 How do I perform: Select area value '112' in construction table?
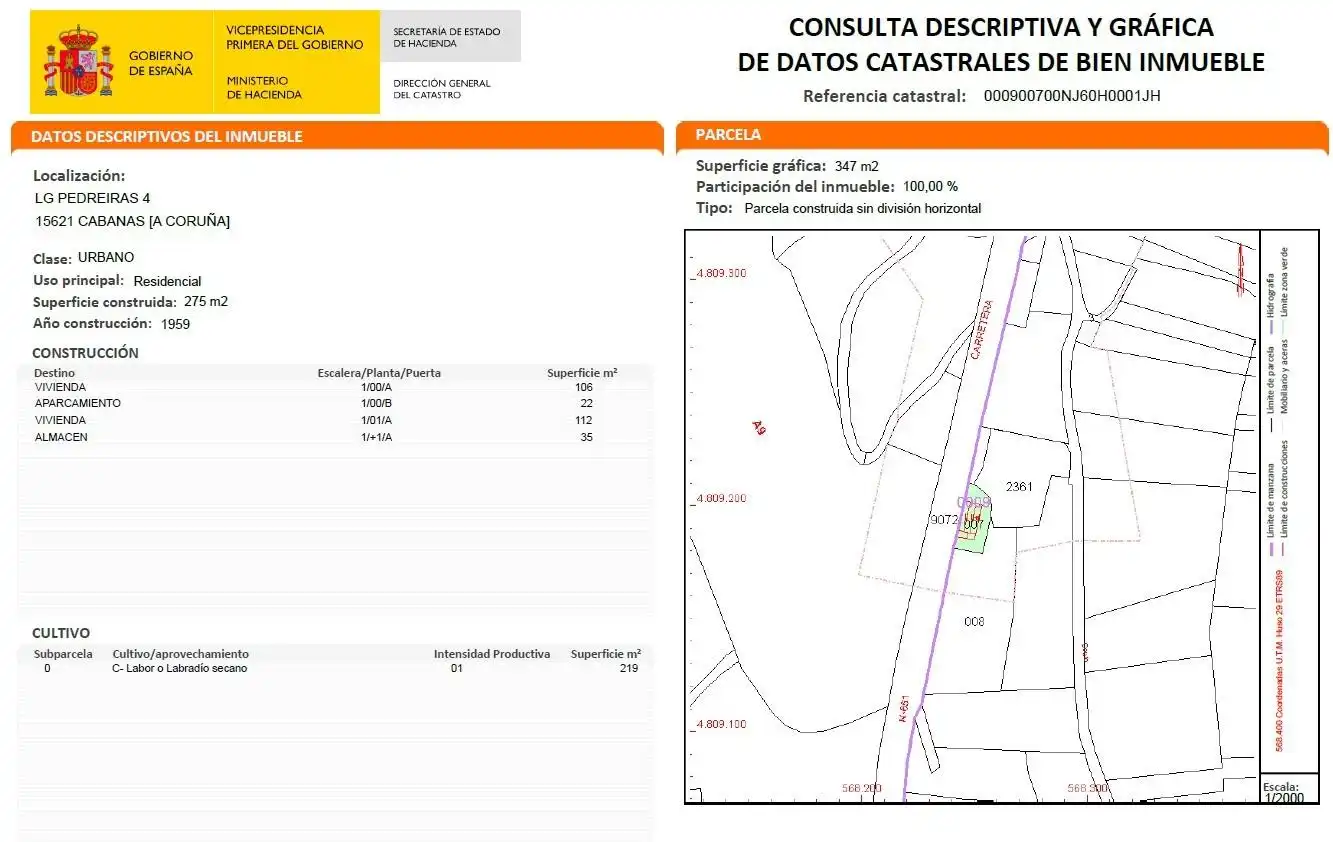584,420
